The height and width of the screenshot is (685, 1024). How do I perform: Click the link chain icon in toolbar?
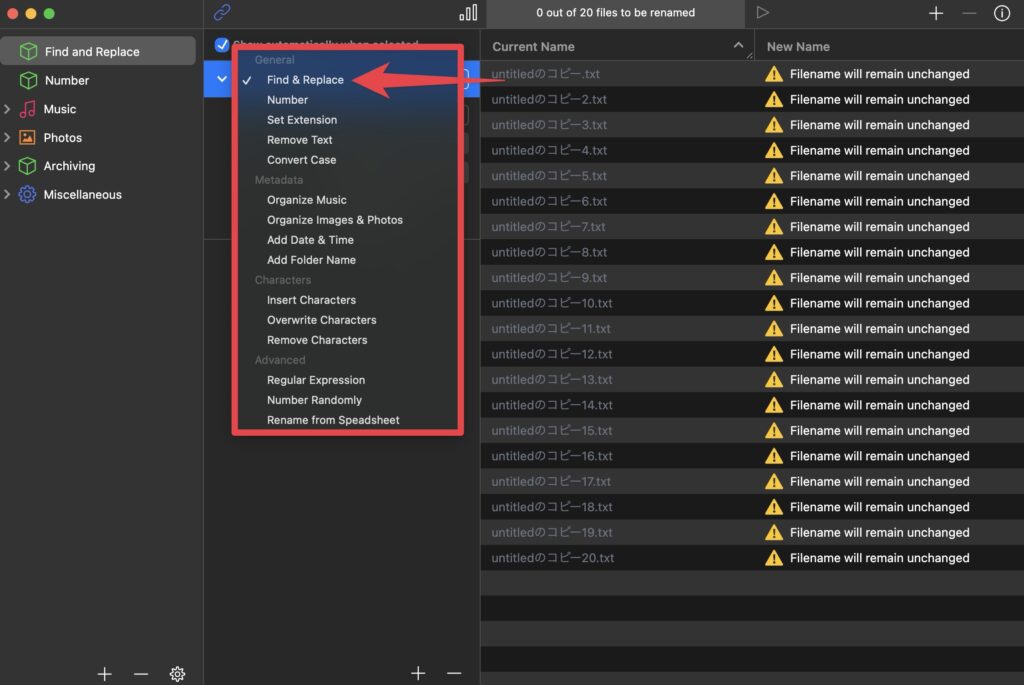tap(222, 13)
